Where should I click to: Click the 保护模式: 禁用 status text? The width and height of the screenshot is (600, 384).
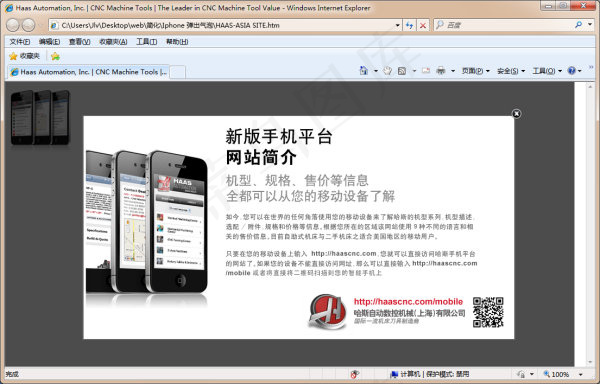click(448, 374)
